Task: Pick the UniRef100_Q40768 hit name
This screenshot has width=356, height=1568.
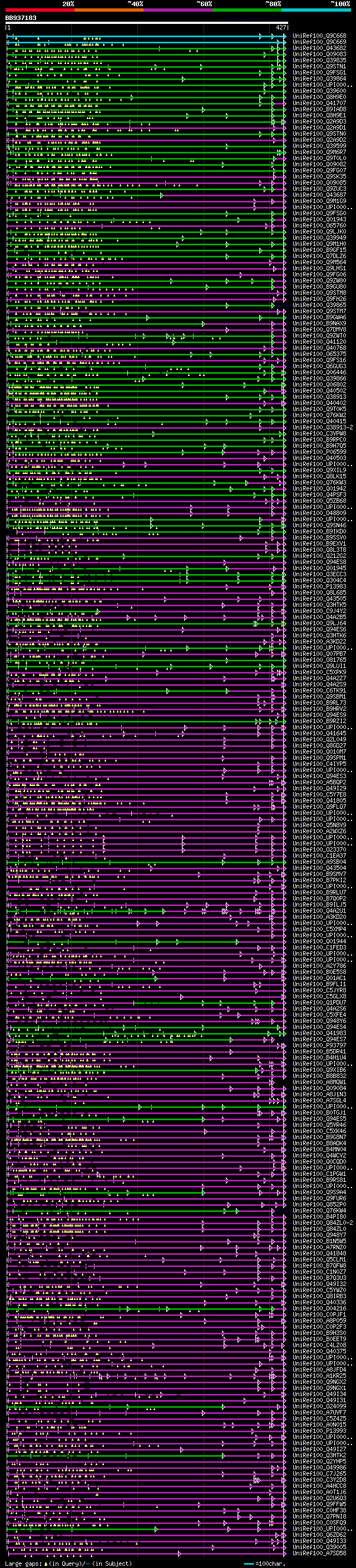Action: pyautogui.click(x=319, y=348)
